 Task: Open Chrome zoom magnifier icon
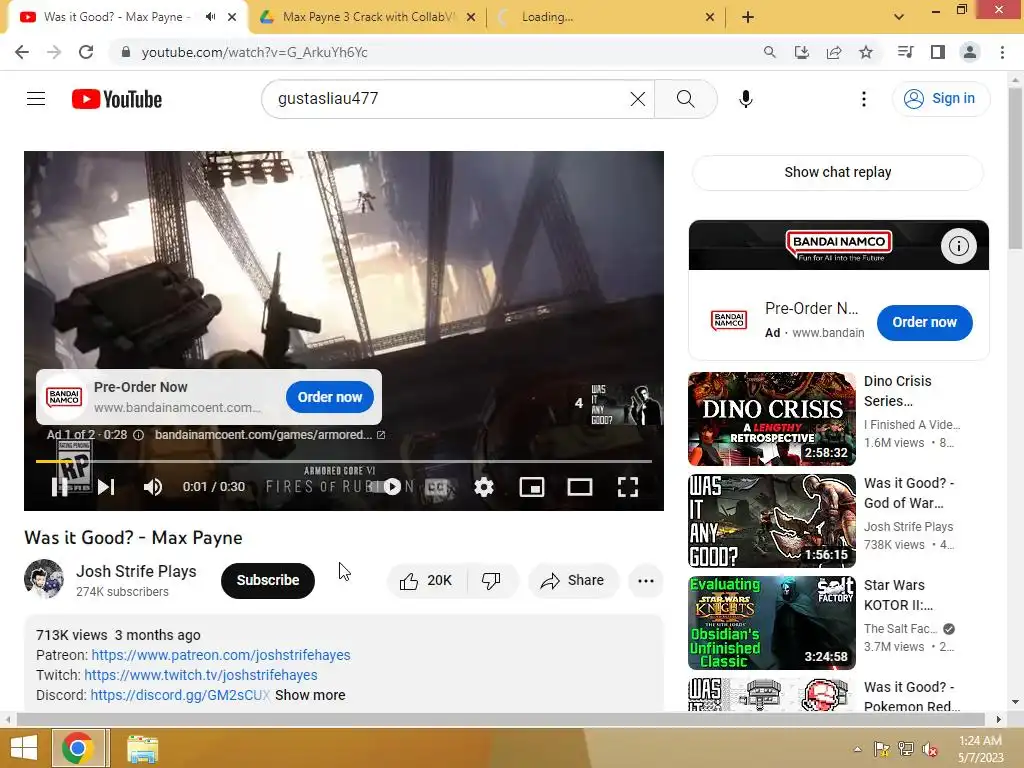pos(769,52)
